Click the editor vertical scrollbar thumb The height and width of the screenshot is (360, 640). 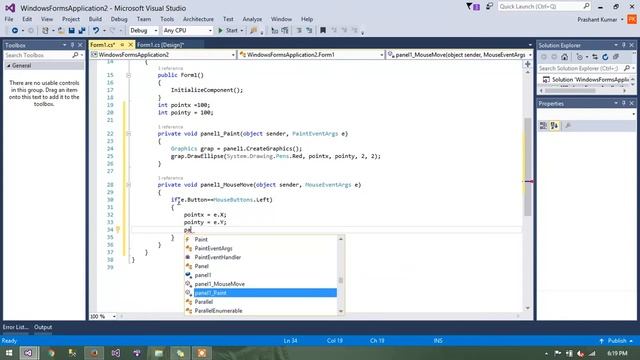click(528, 167)
